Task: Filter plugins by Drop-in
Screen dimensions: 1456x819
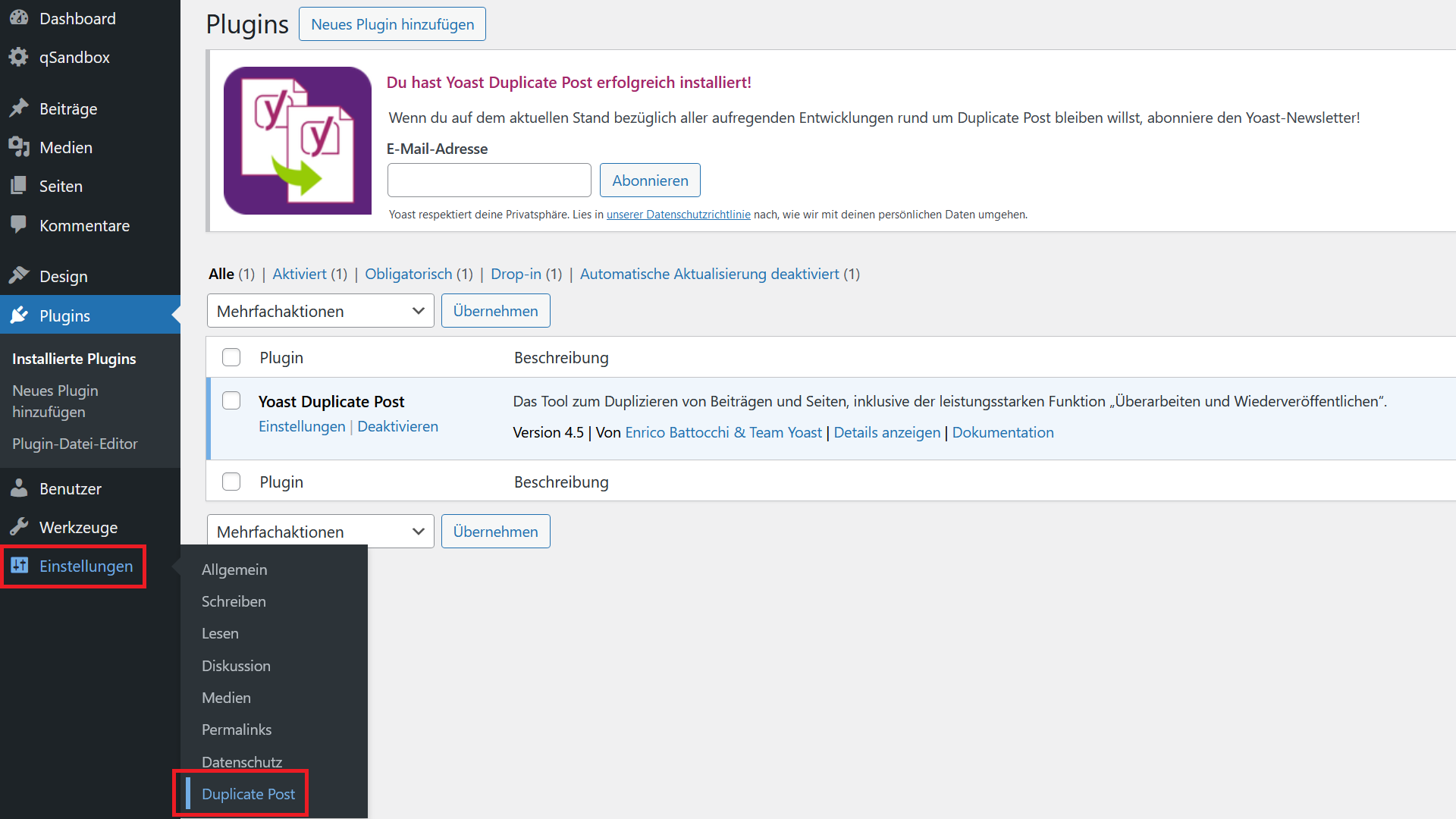Action: point(516,274)
